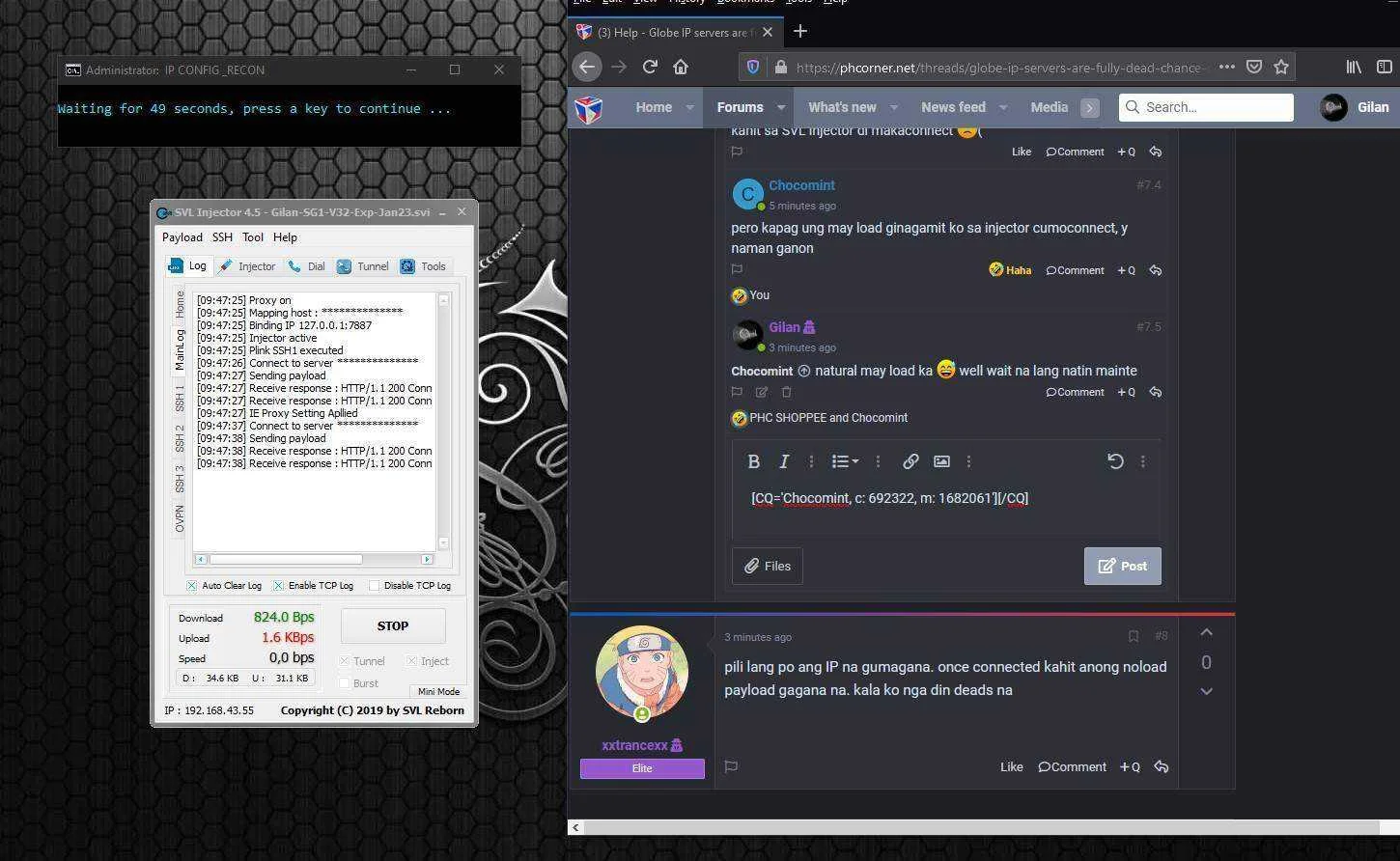Open new browser tab with plus
Image resolution: width=1400 pixels, height=861 pixels.
point(799,31)
